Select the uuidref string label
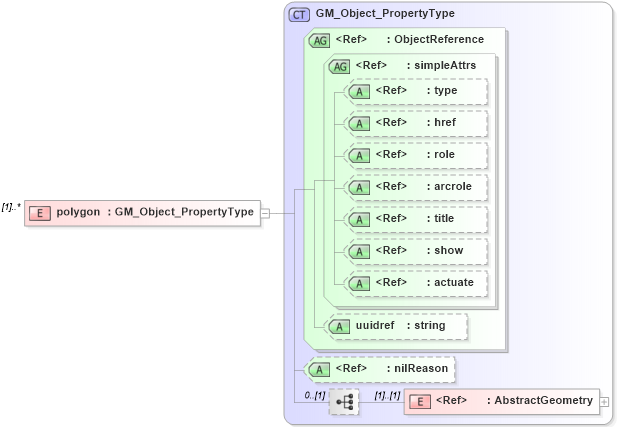The width and height of the screenshot is (617, 427). click(x=401, y=325)
